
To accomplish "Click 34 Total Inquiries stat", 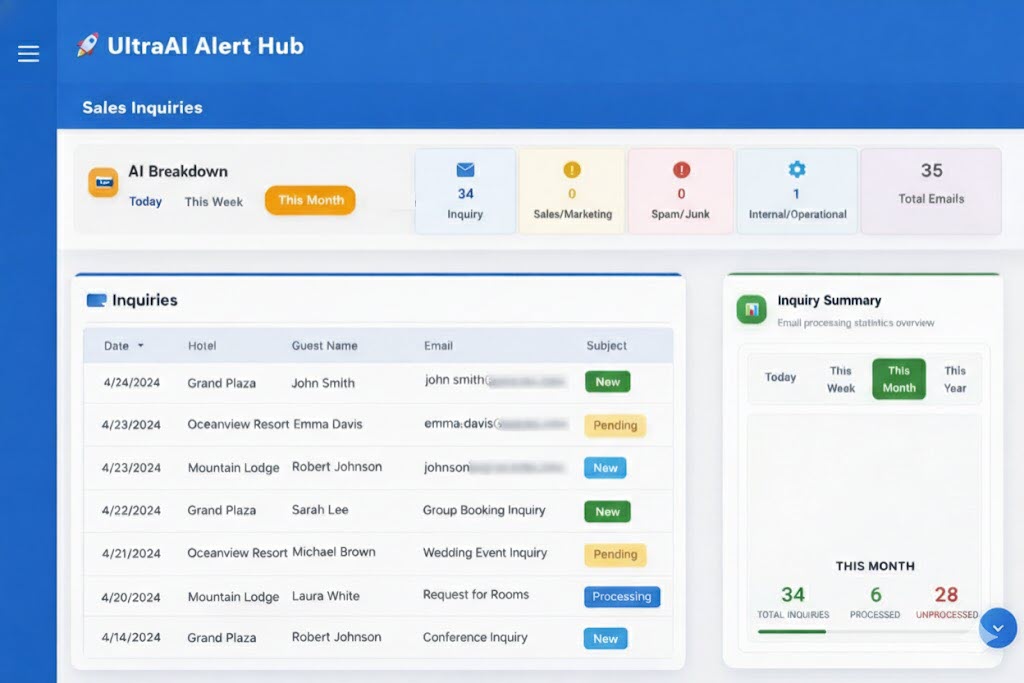I will 793,601.
